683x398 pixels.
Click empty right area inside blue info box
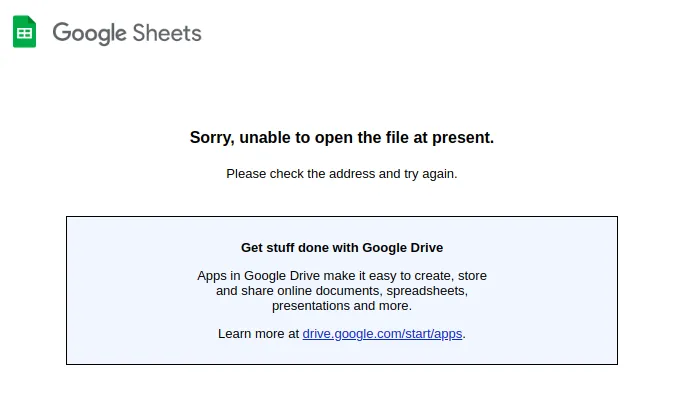pos(553,290)
